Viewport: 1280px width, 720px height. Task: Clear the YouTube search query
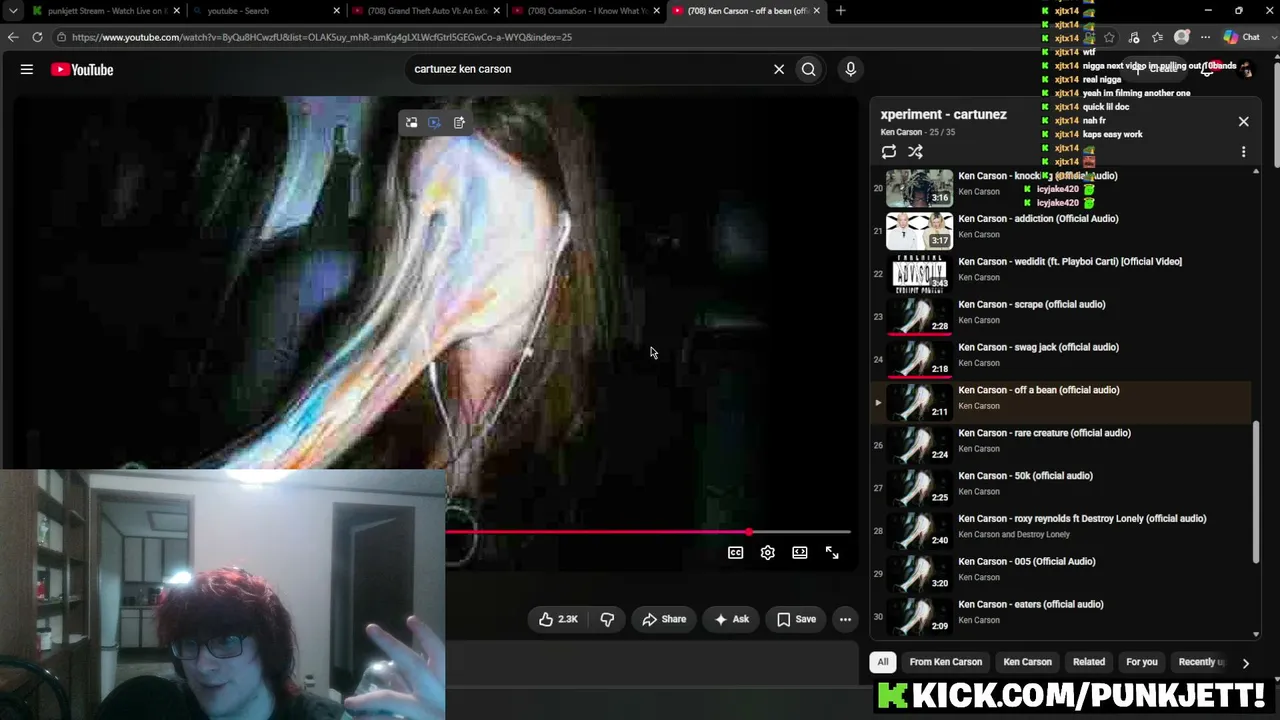pos(779,69)
